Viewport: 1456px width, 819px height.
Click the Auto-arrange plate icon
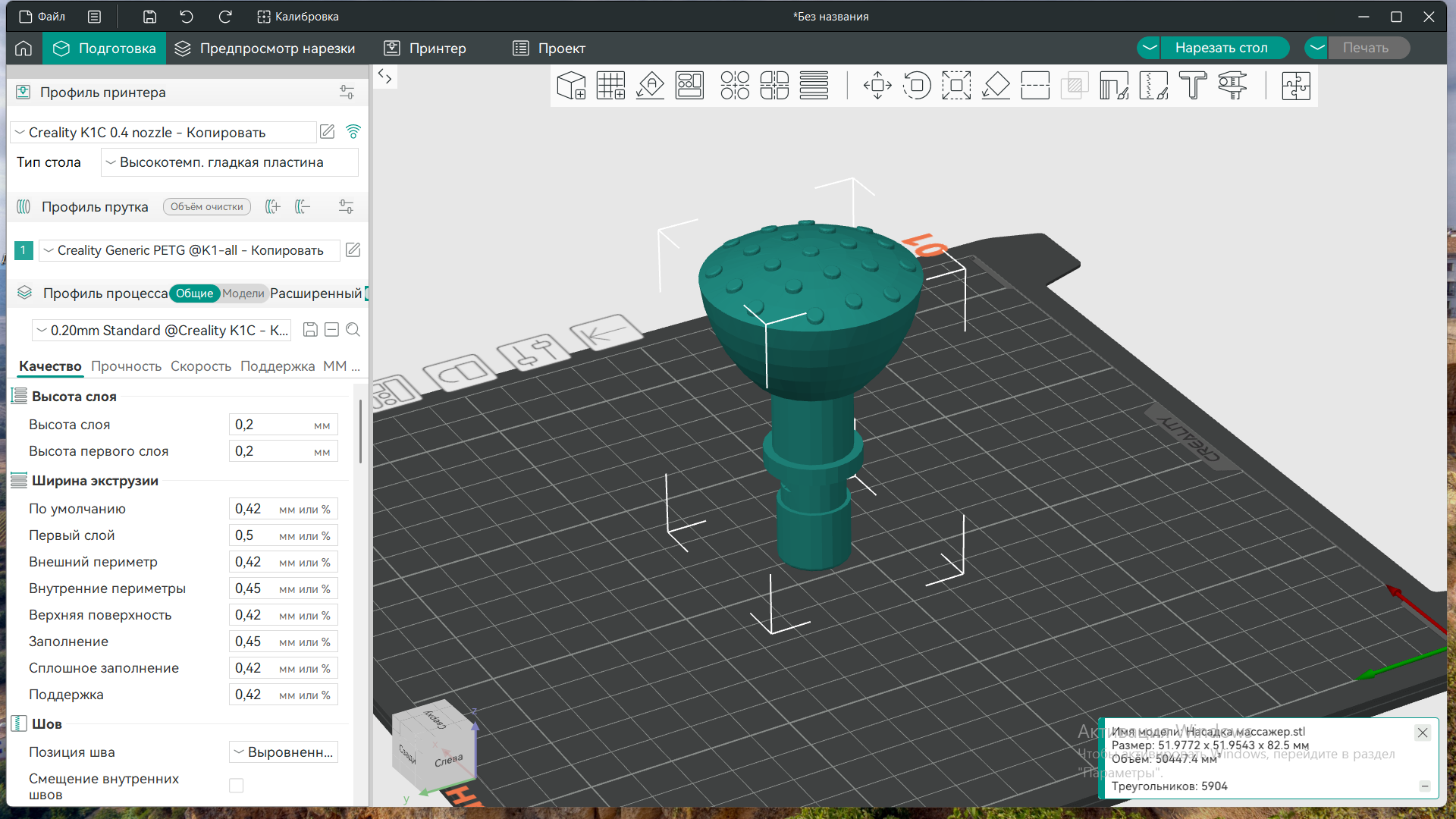tap(689, 86)
